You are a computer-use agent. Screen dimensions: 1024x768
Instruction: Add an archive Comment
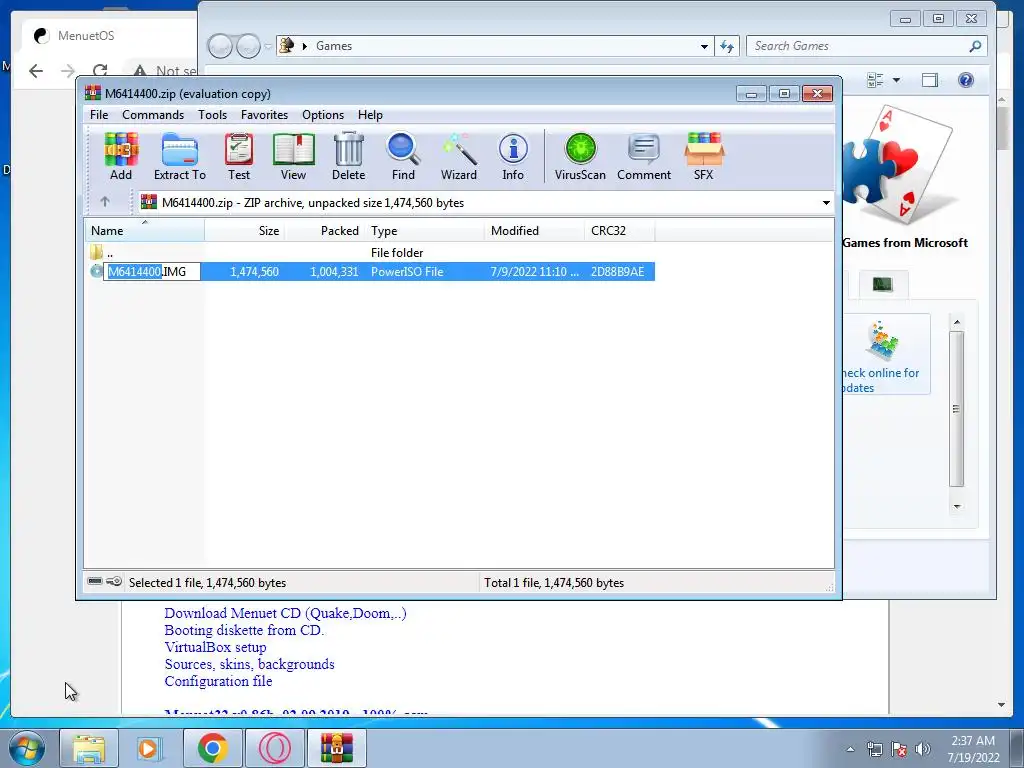644,156
